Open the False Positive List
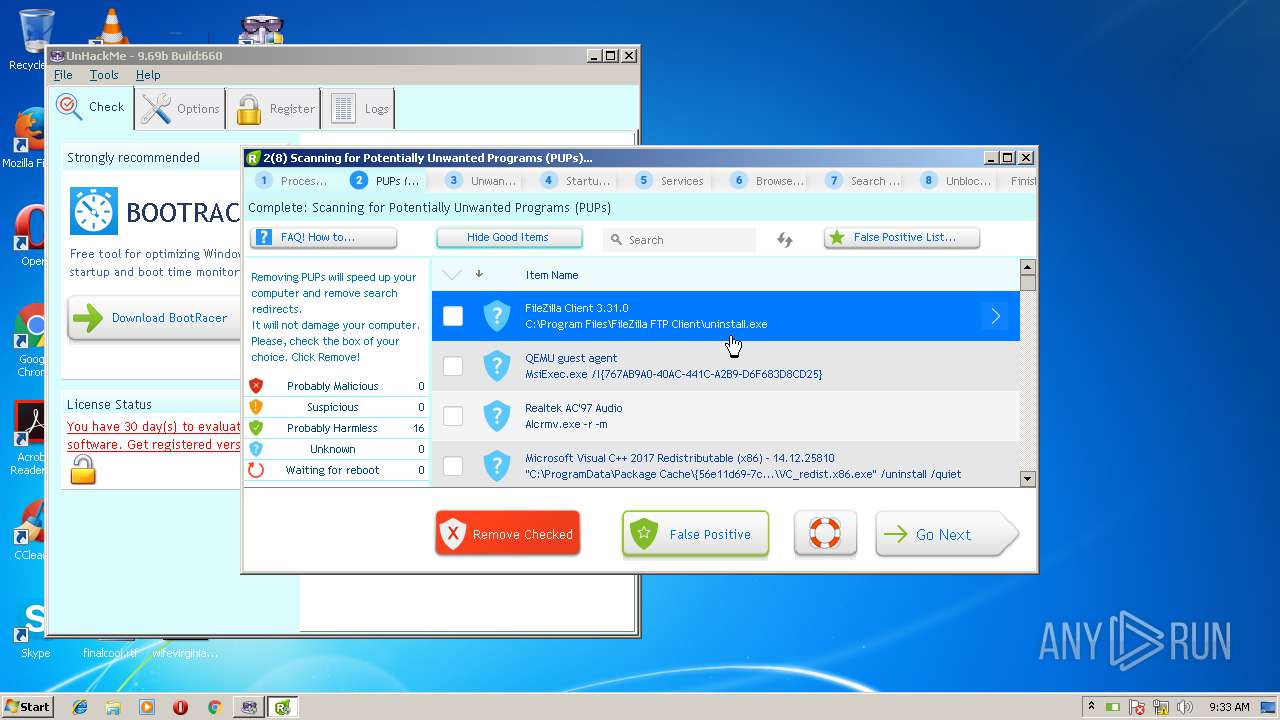1280x720 pixels. [902, 237]
